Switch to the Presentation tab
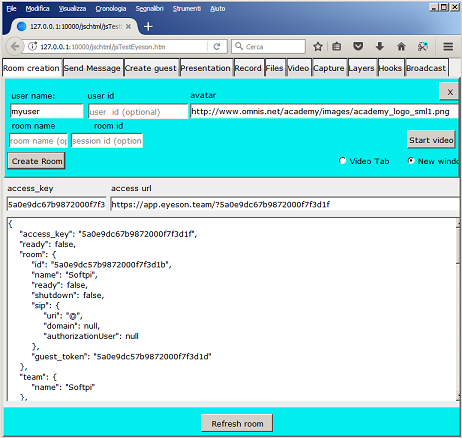462x438 pixels. pos(206,68)
